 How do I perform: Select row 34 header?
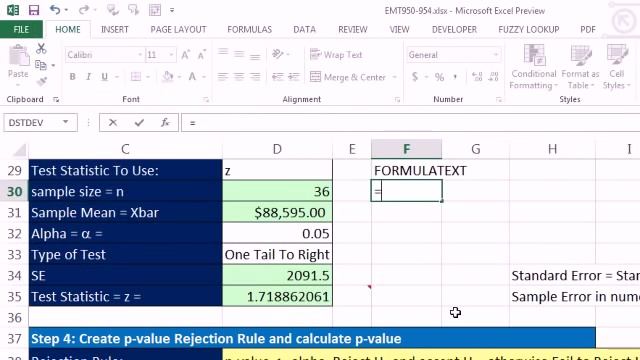point(14,276)
